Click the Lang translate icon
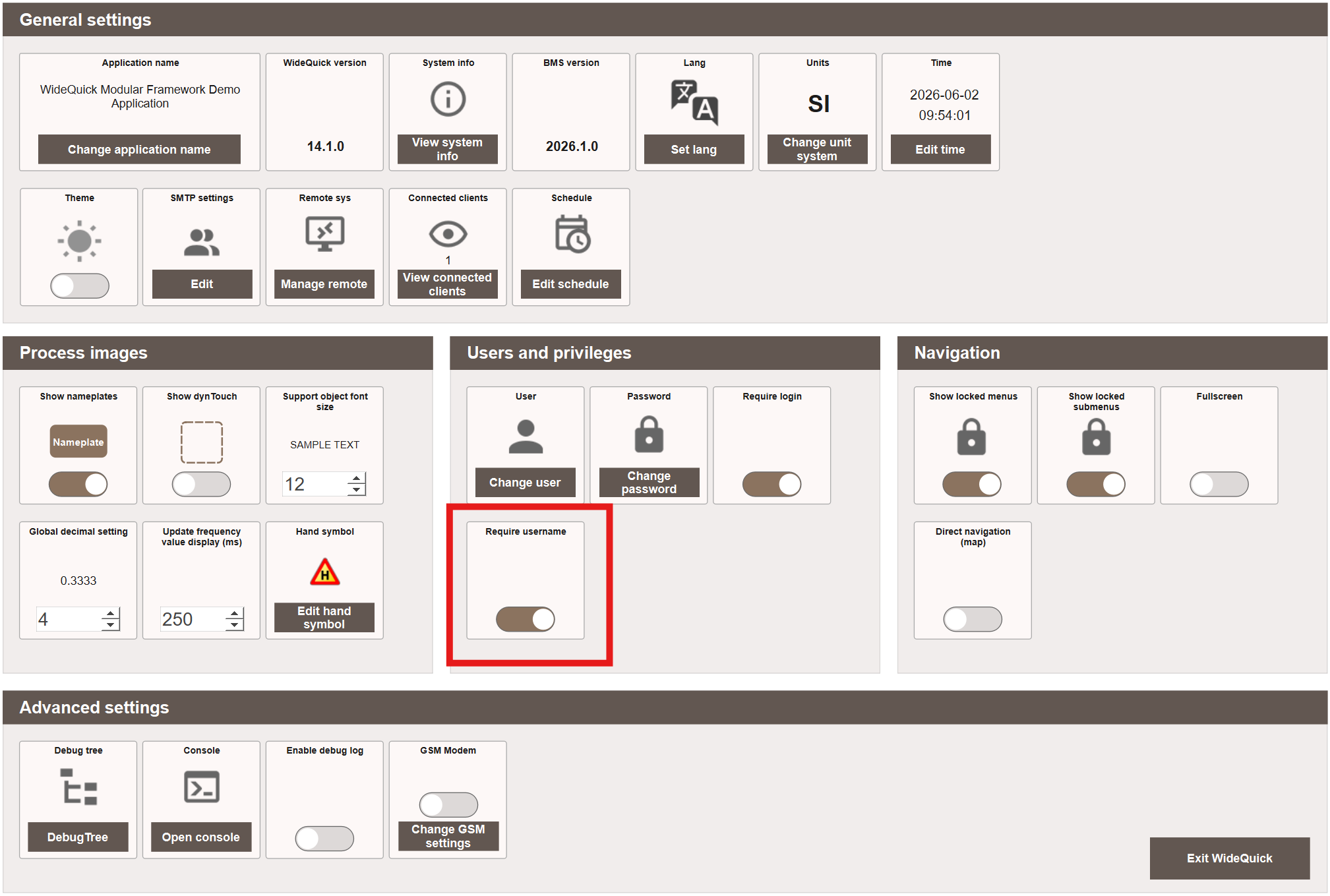1330x896 pixels. (694, 102)
